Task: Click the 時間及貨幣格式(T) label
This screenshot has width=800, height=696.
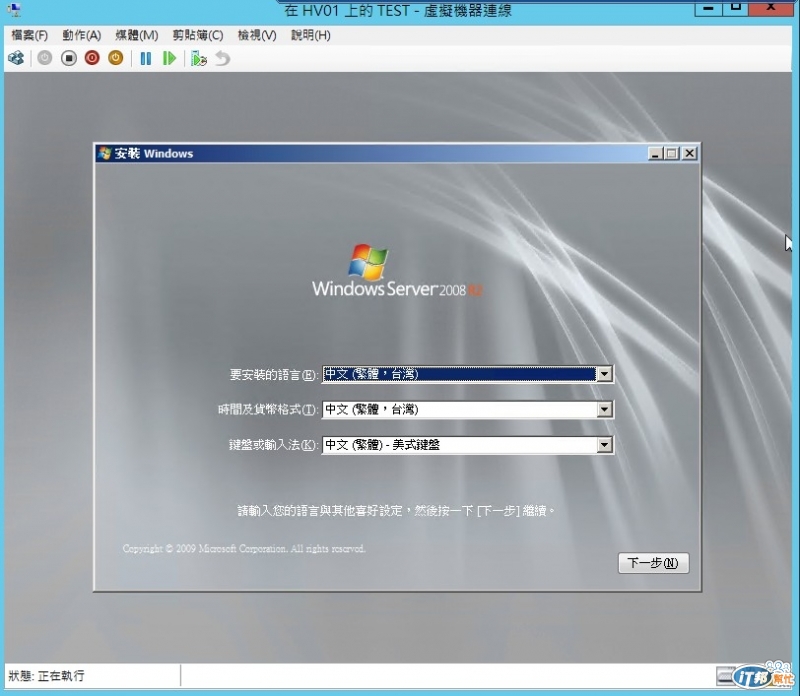Action: click(268, 410)
